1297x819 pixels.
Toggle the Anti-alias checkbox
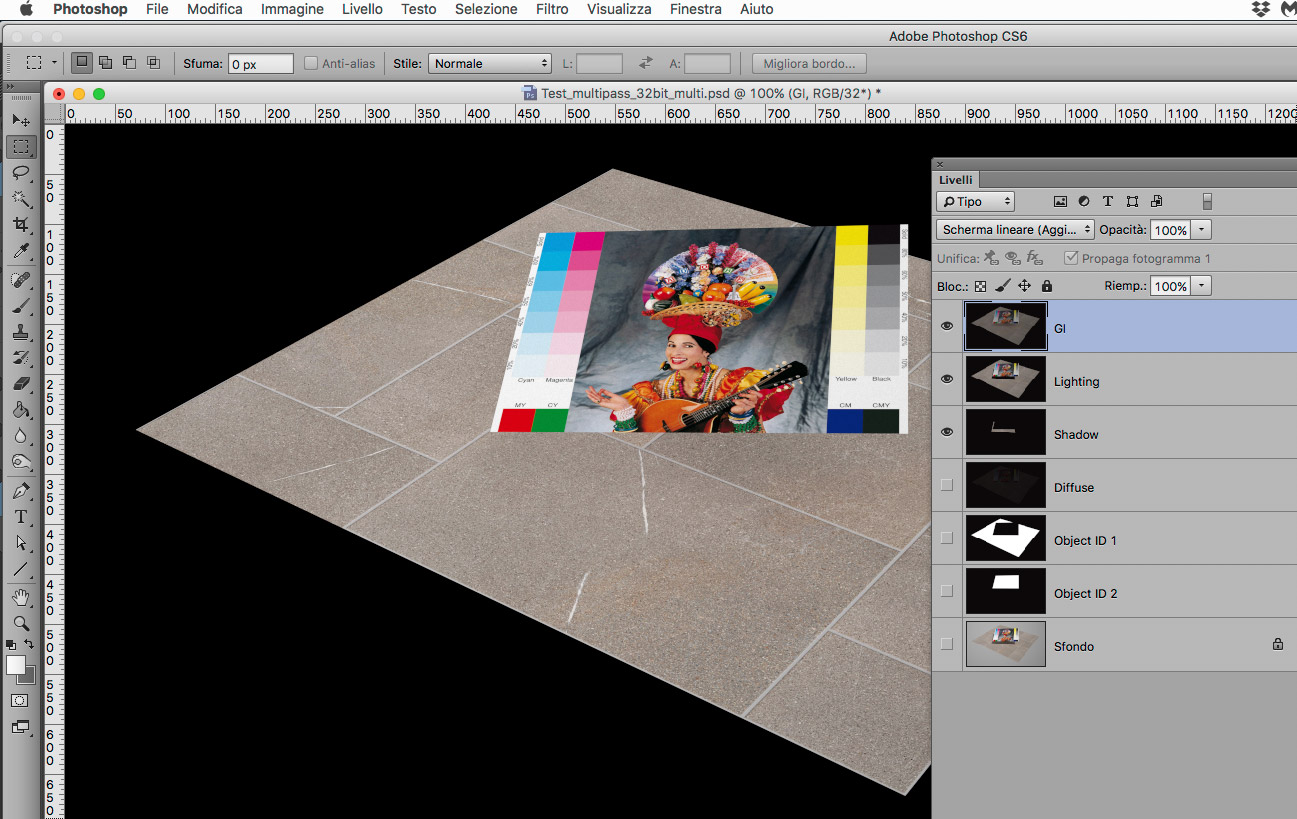[x=311, y=63]
